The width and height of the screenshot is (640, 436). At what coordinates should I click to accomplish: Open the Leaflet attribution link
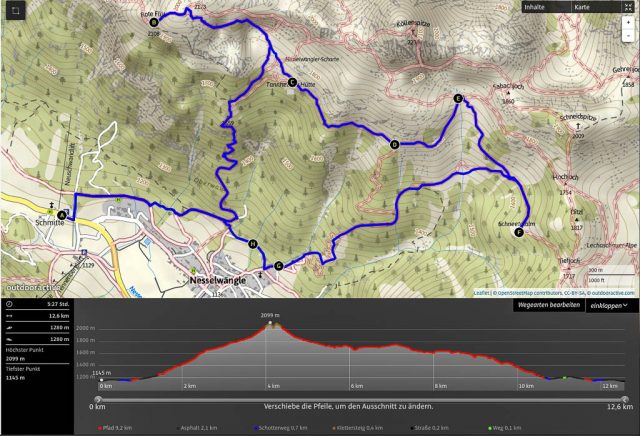tap(481, 293)
